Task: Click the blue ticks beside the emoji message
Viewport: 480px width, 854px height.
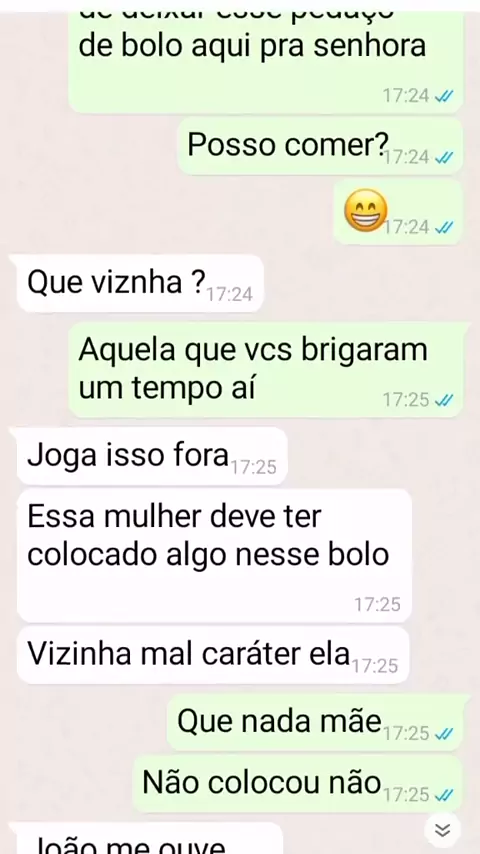Action: [x=445, y=227]
